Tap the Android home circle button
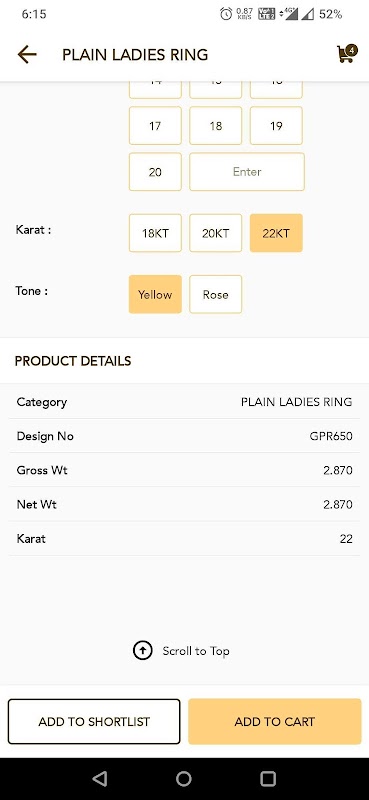This screenshot has height=800, width=369. click(184, 779)
